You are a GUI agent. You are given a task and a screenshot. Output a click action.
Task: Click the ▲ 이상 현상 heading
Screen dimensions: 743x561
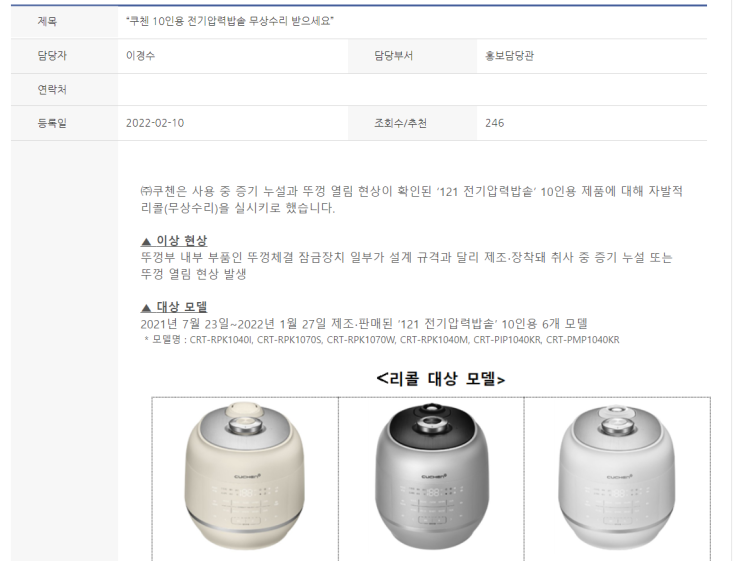[x=174, y=241]
